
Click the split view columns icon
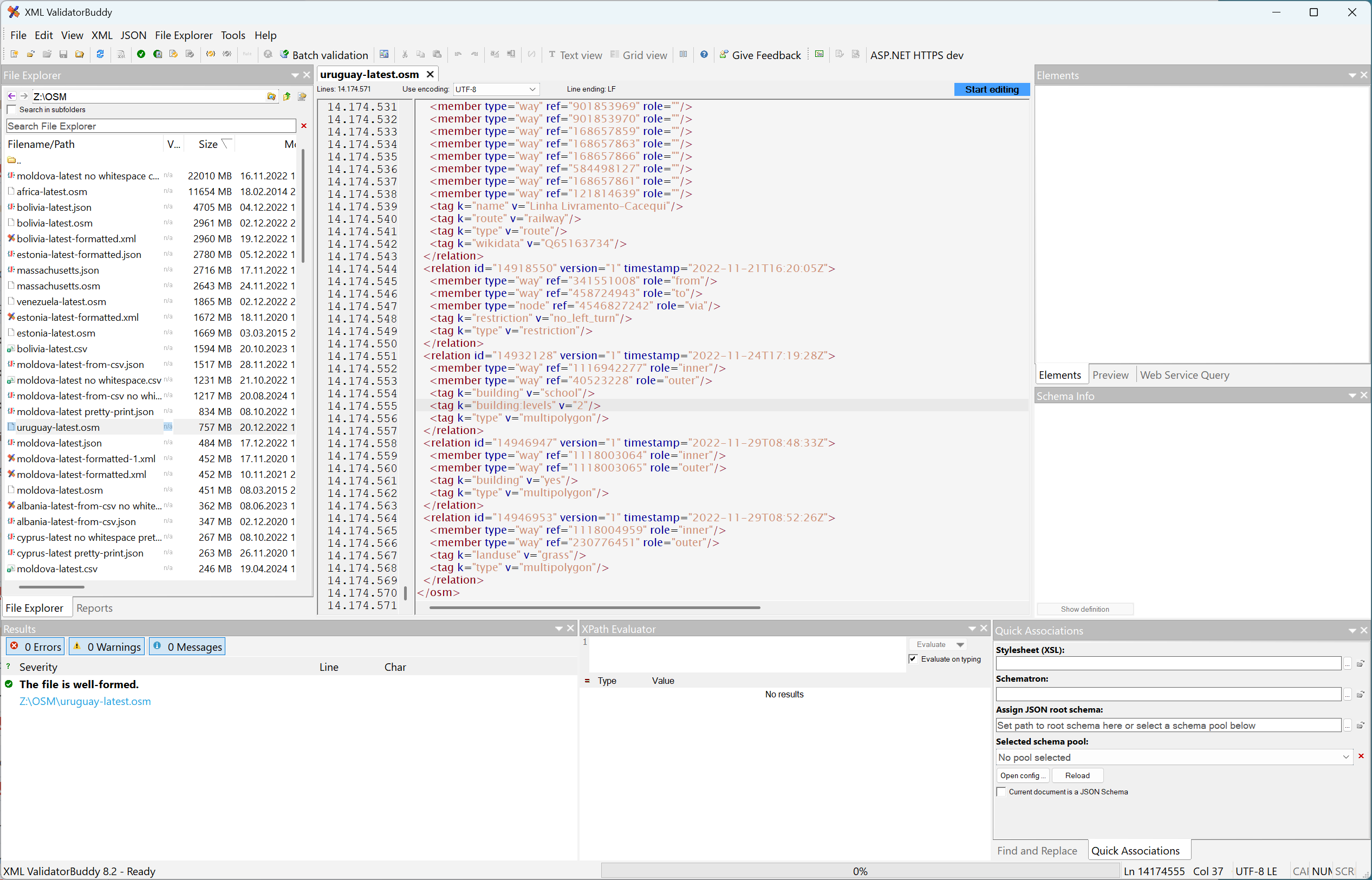[683, 54]
